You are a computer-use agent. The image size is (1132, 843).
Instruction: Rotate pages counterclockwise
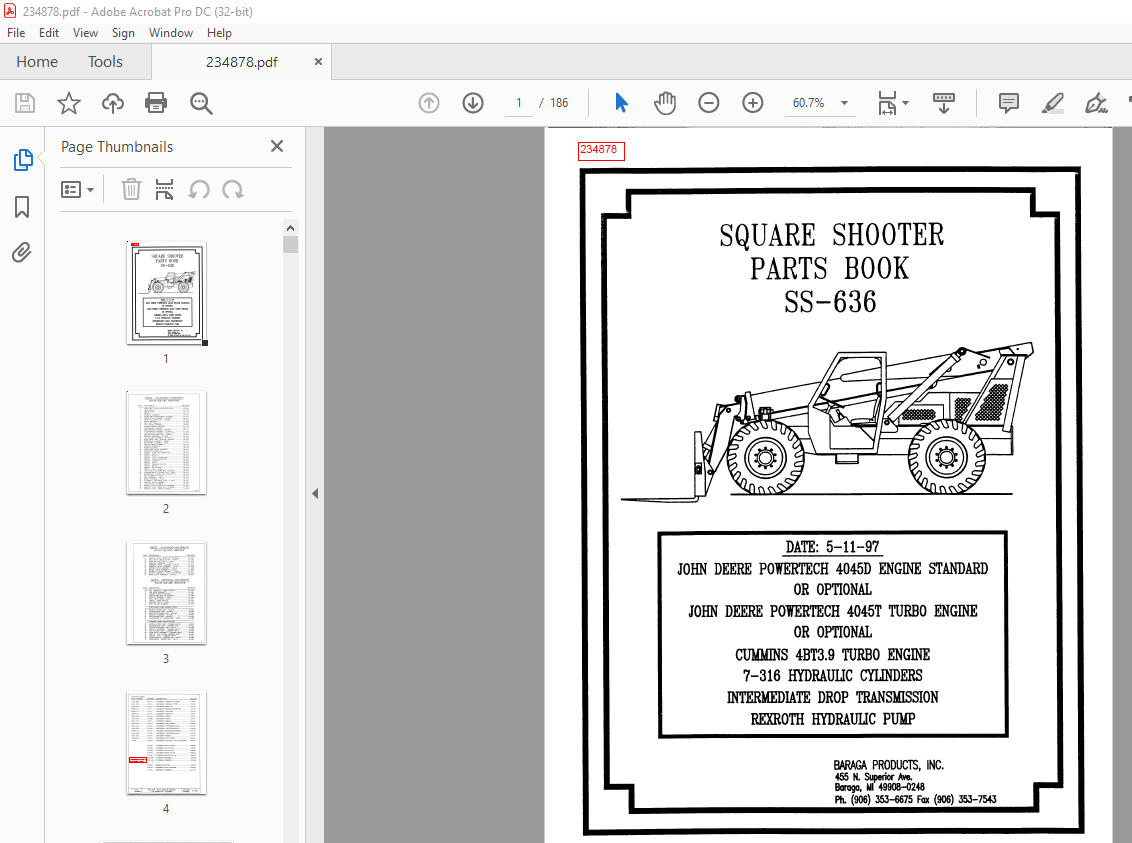coord(199,190)
